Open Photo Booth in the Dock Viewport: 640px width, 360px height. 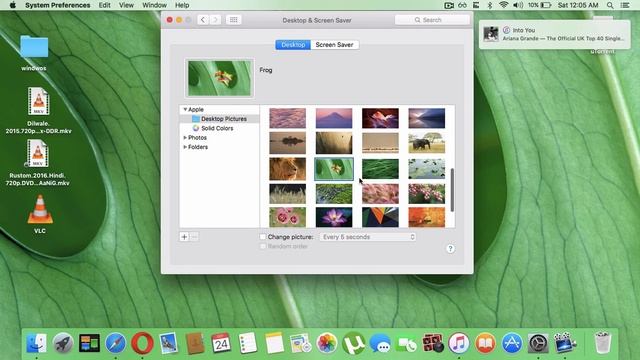click(433, 343)
